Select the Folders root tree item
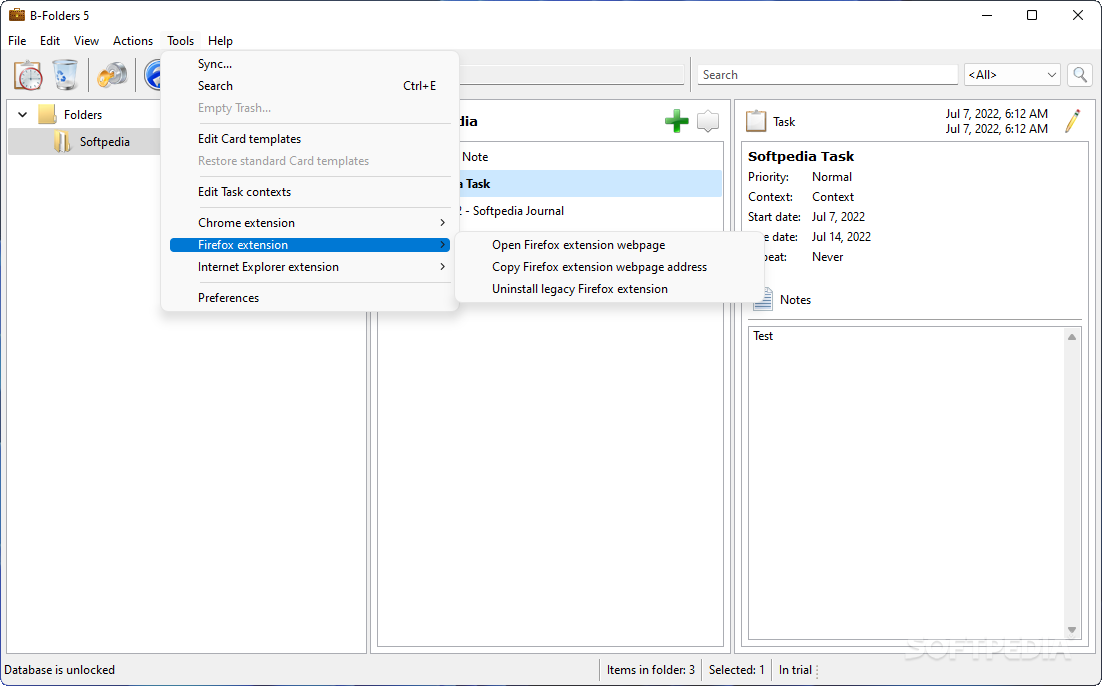Image resolution: width=1102 pixels, height=686 pixels. tap(83, 114)
